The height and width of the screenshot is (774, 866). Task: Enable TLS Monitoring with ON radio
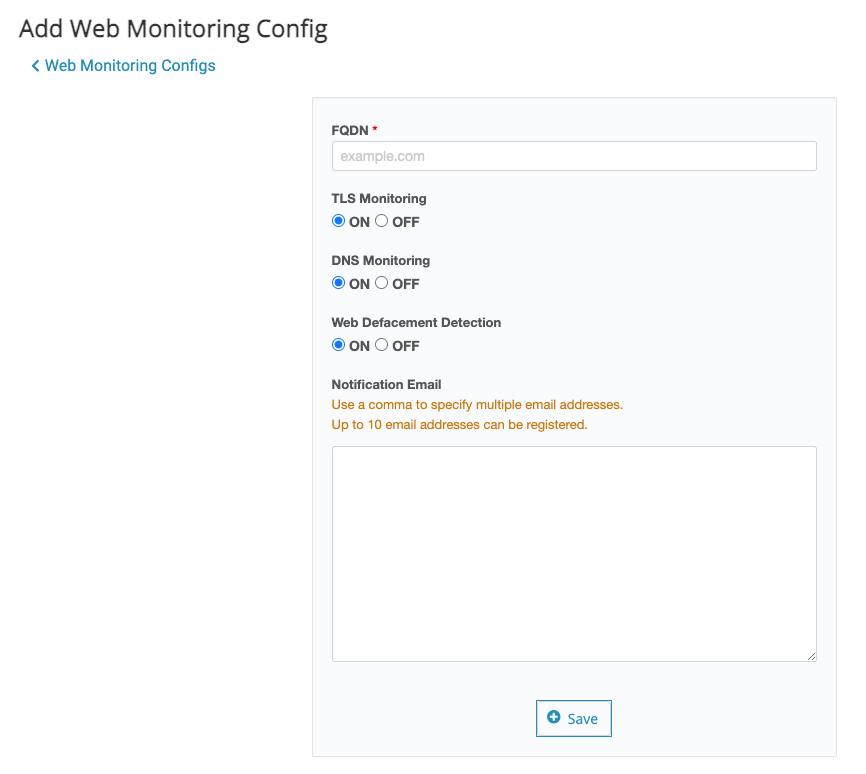[339, 222]
